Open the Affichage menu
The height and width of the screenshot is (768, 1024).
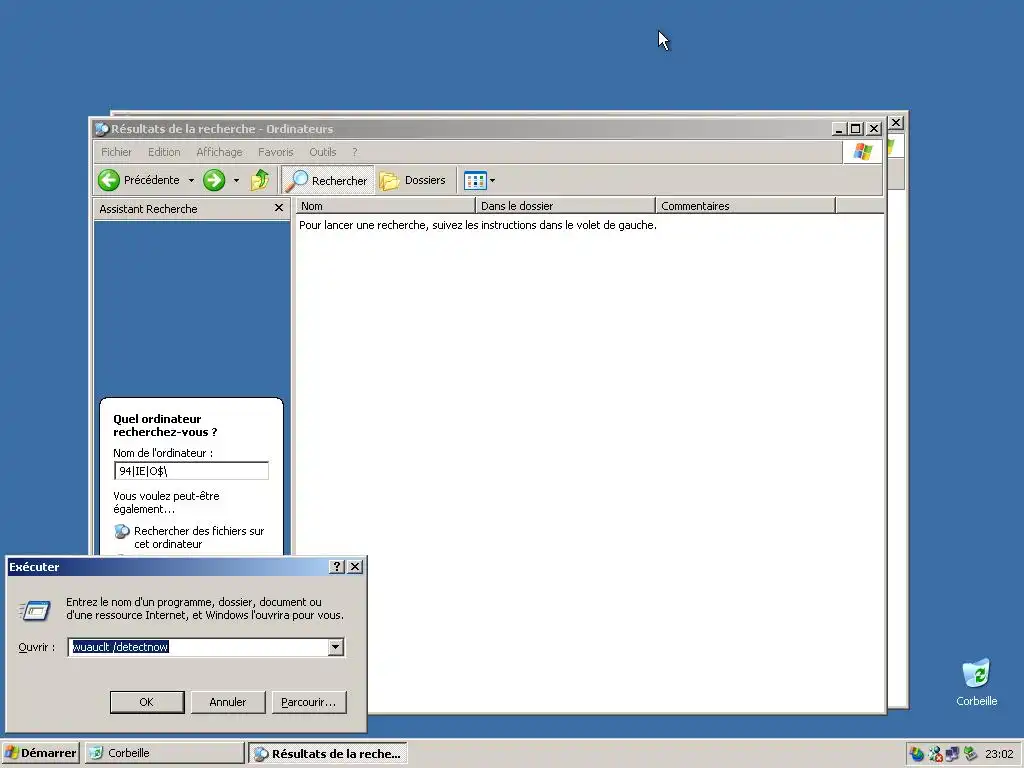219,152
